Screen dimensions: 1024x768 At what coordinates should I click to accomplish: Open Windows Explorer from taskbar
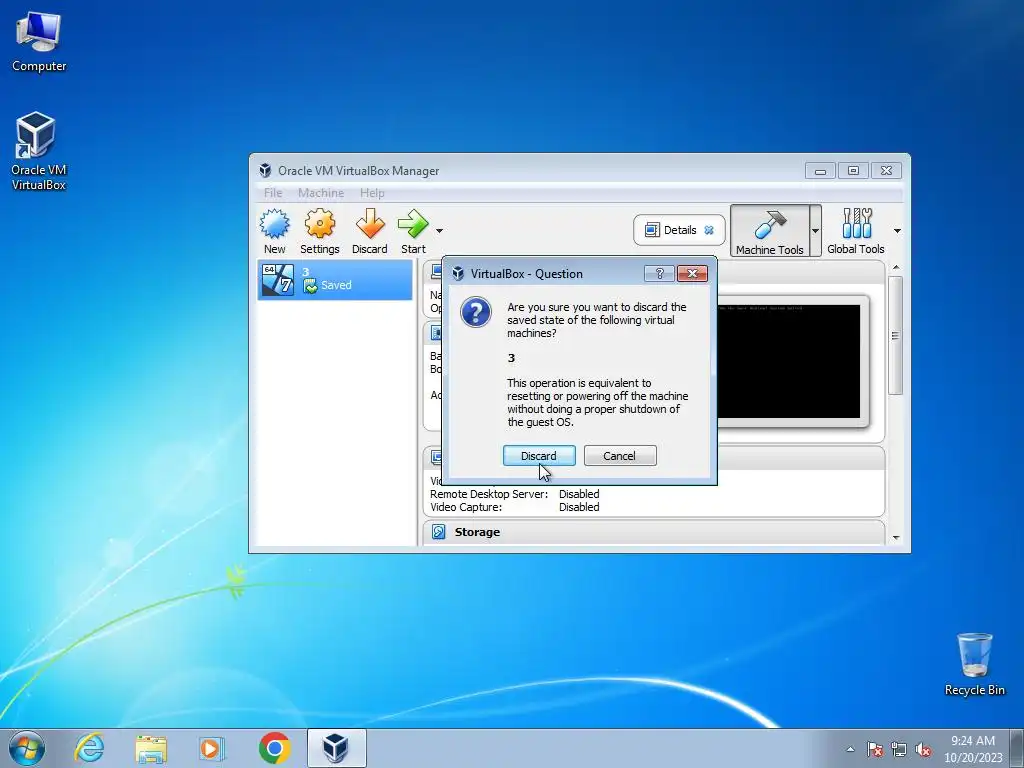(x=151, y=748)
